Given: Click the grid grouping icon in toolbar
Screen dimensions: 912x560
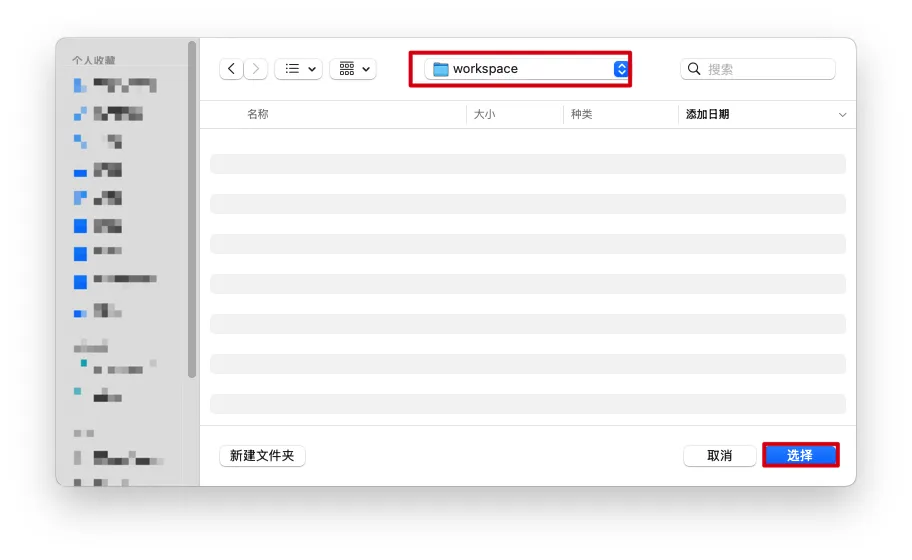Looking at the screenshot, I should click(x=347, y=69).
